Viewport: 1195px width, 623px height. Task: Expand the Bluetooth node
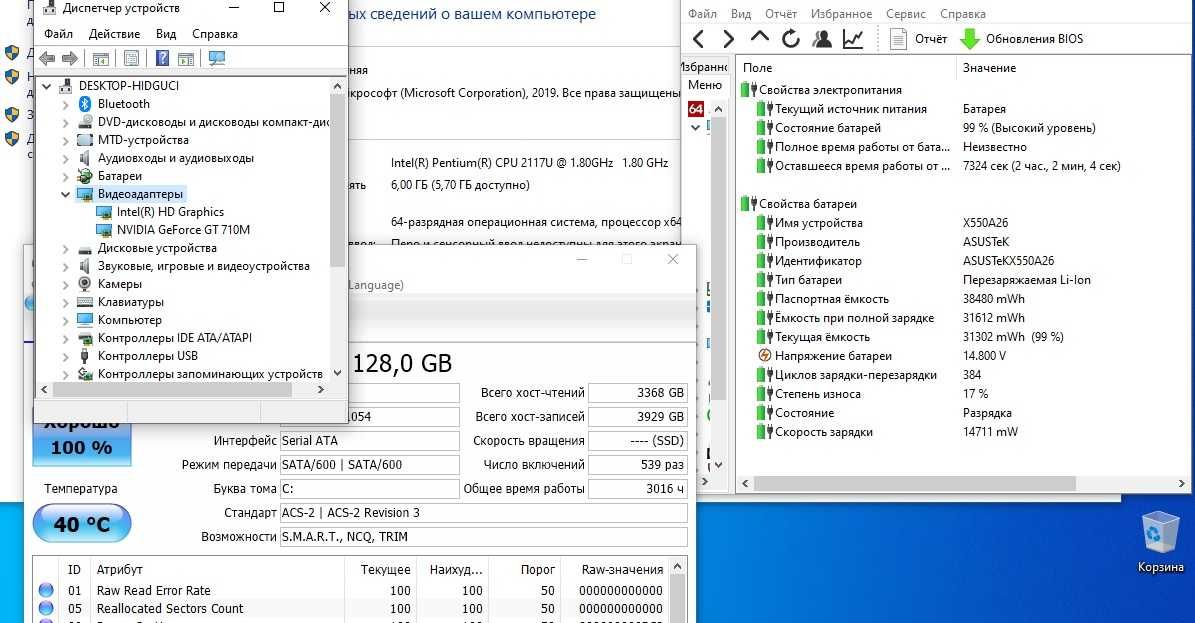pyautogui.click(x=66, y=104)
